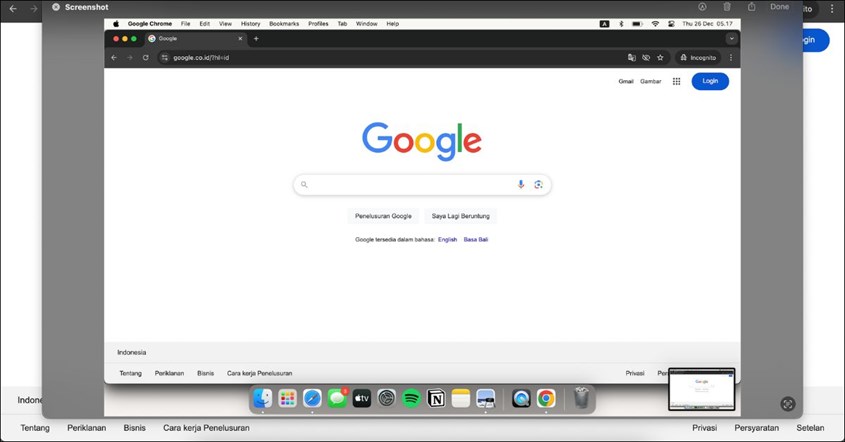Click the Saya Lagi Beruntung button

(461, 216)
